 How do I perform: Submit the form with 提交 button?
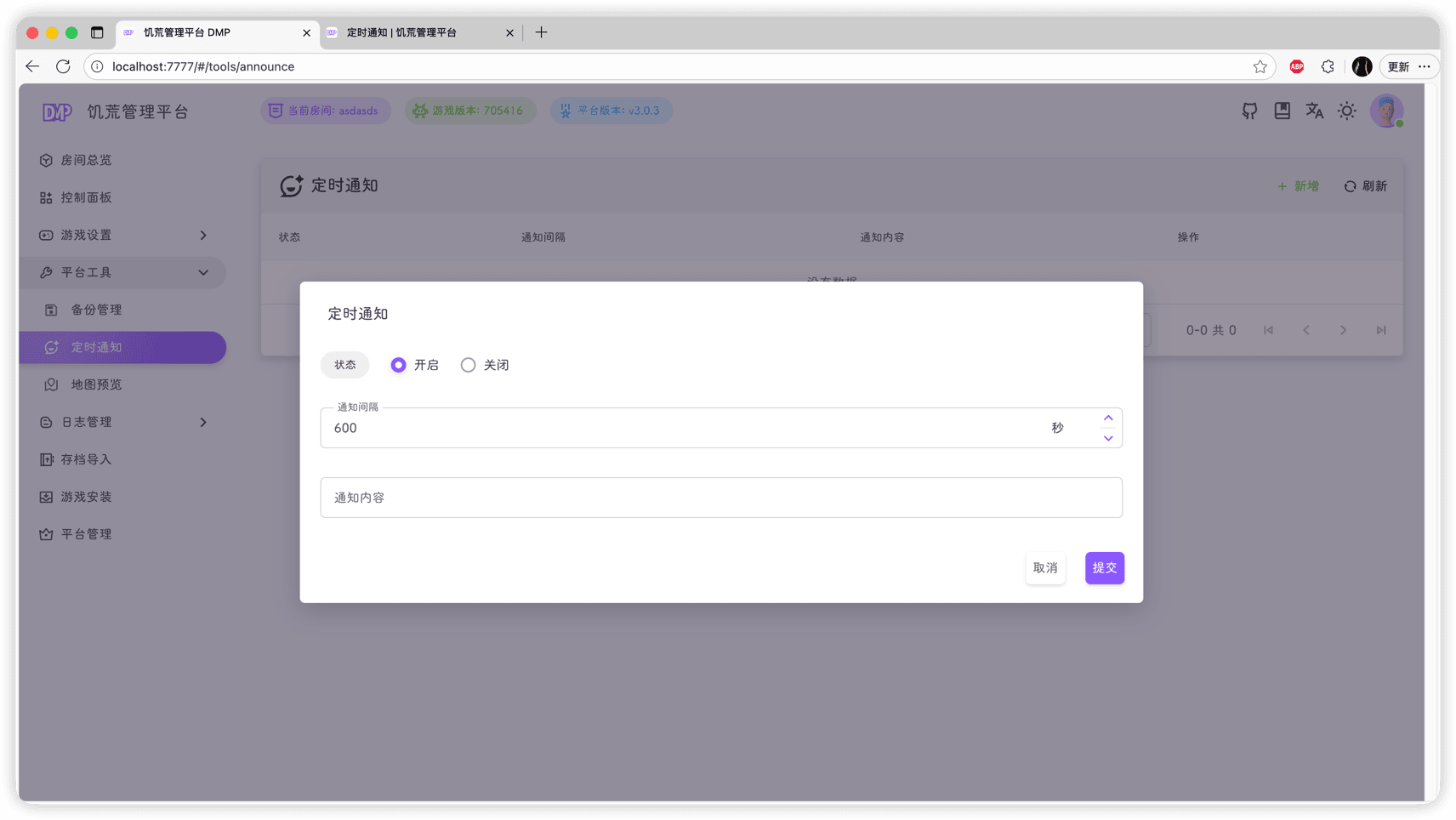(x=1104, y=567)
